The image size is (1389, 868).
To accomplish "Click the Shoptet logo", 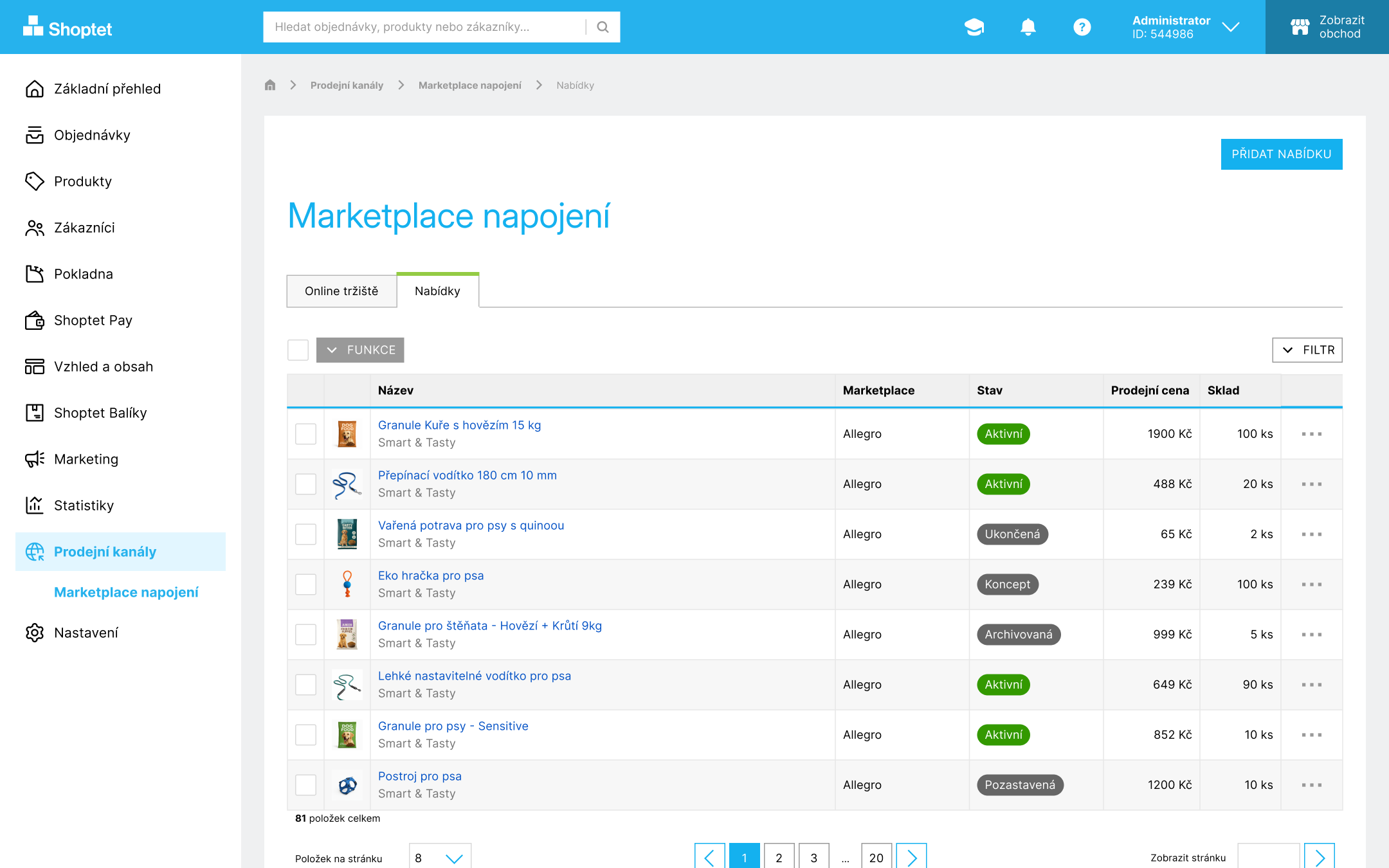I will (68, 27).
